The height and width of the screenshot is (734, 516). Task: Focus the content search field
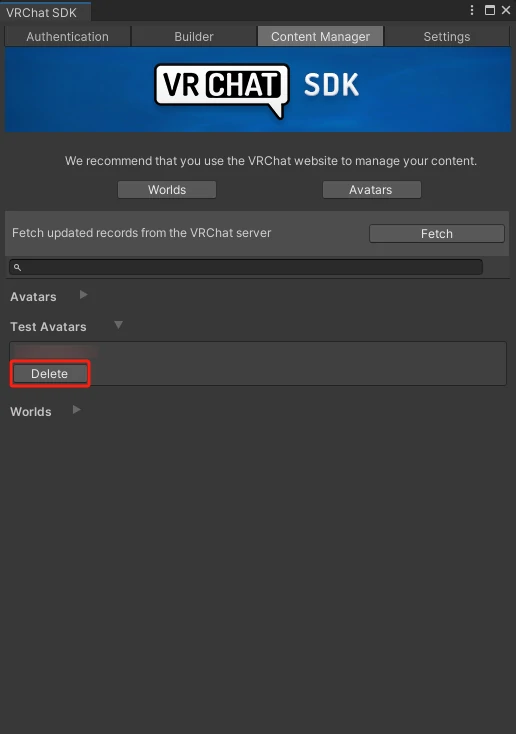[x=246, y=267]
